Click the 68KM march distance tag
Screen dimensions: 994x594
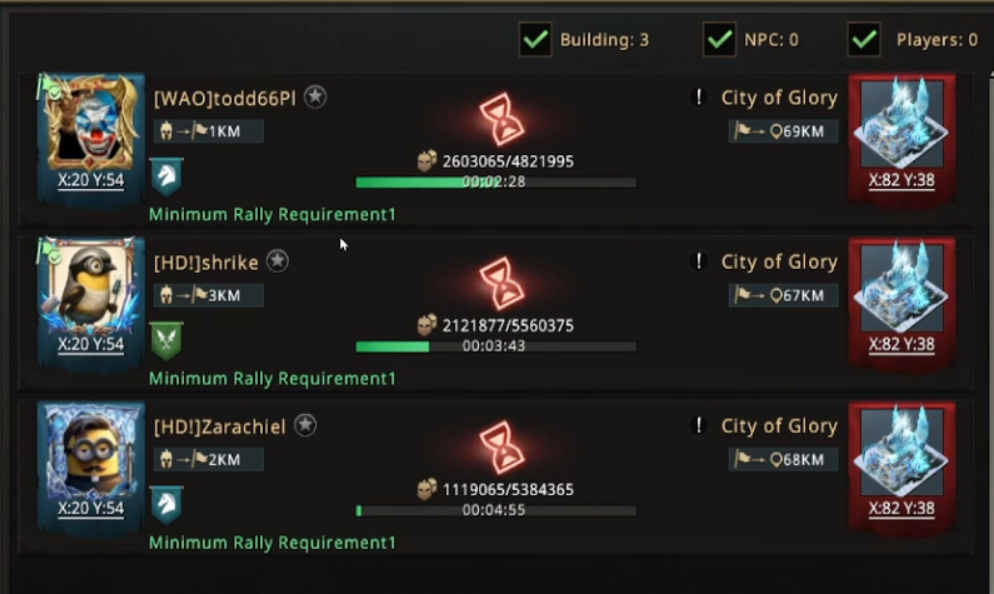click(x=783, y=460)
